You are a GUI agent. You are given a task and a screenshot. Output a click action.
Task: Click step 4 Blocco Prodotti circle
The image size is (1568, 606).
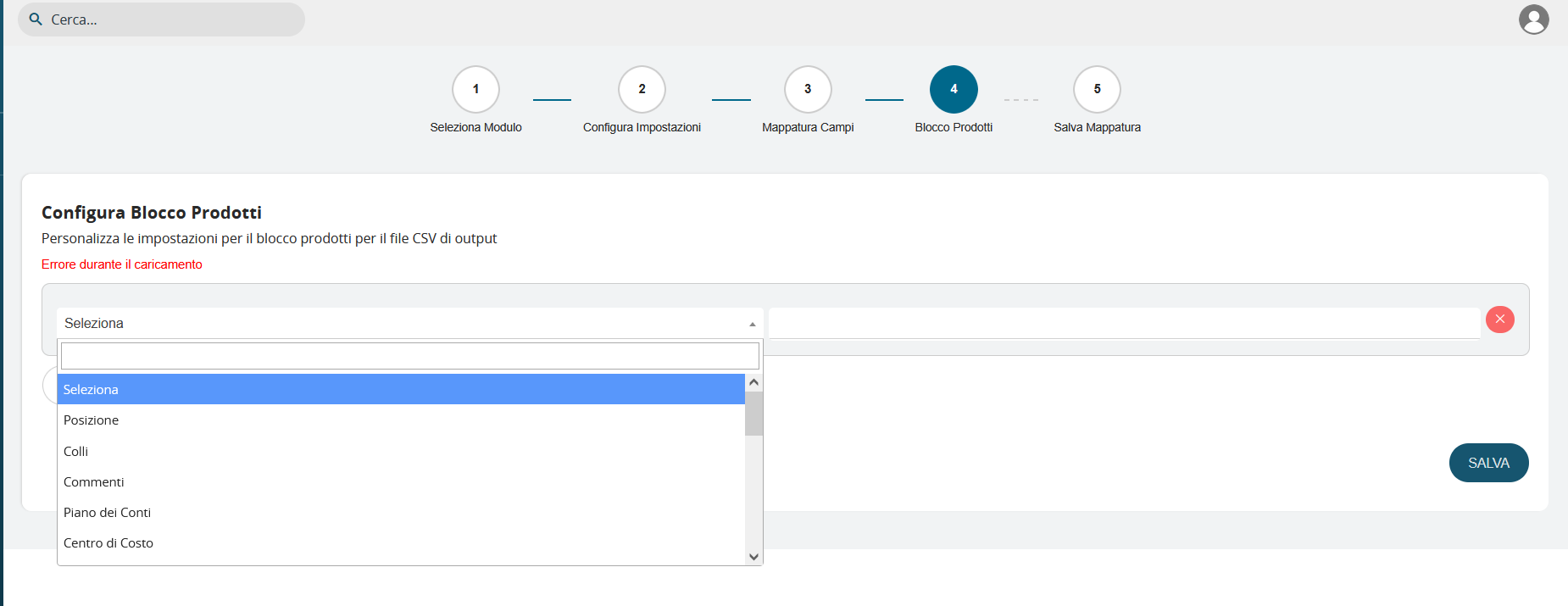[x=954, y=89]
